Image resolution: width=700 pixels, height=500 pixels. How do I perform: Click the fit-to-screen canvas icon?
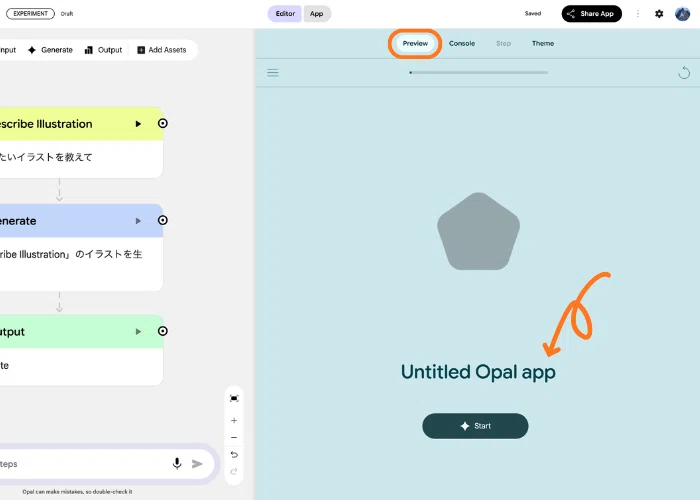point(234,398)
